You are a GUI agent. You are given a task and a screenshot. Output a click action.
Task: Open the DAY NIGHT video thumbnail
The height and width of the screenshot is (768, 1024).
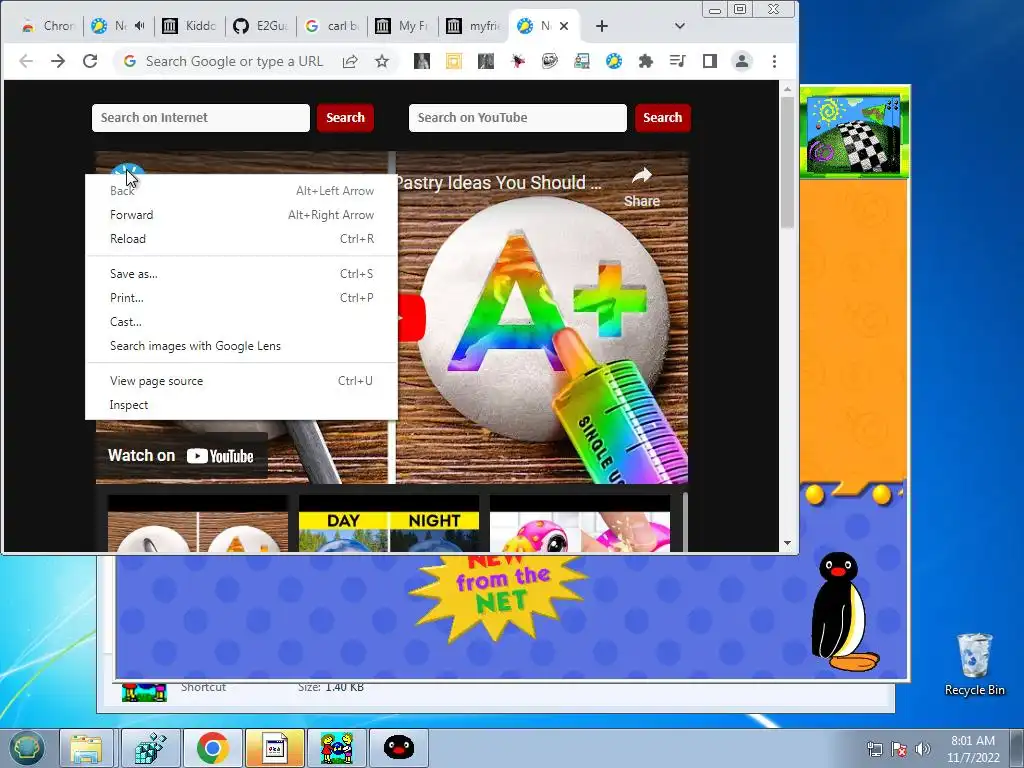tap(389, 524)
